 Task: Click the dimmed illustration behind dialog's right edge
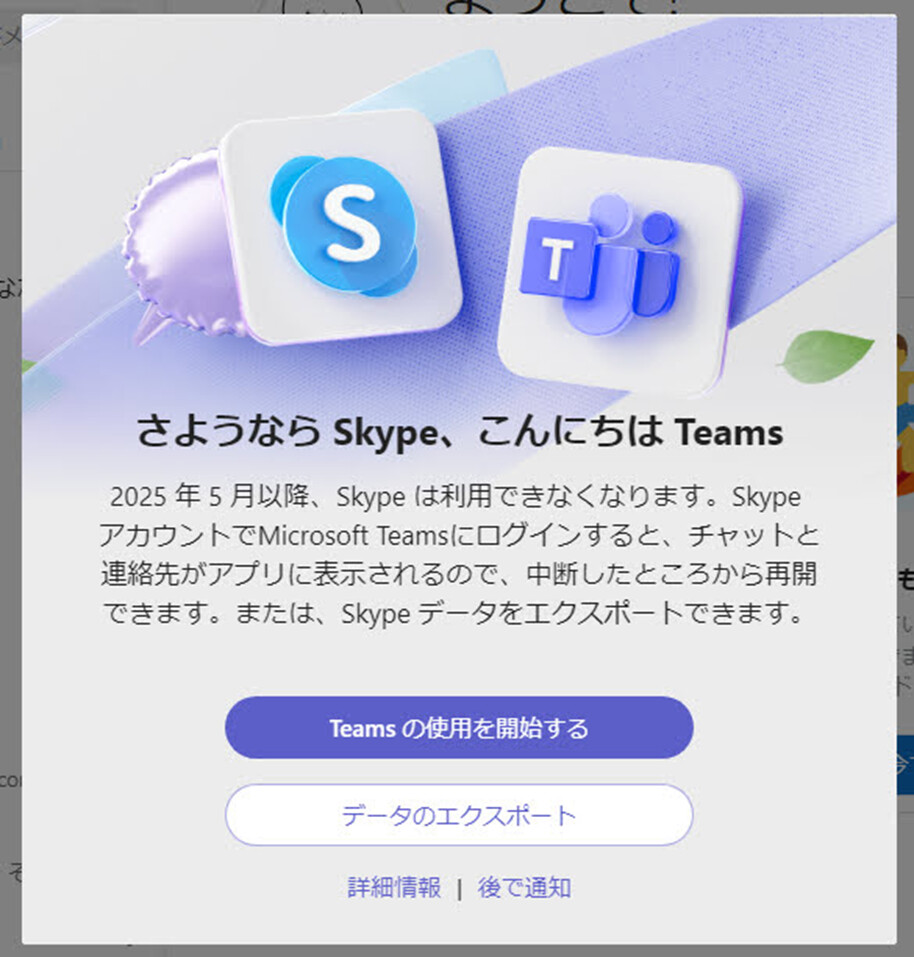pyautogui.click(x=905, y=415)
